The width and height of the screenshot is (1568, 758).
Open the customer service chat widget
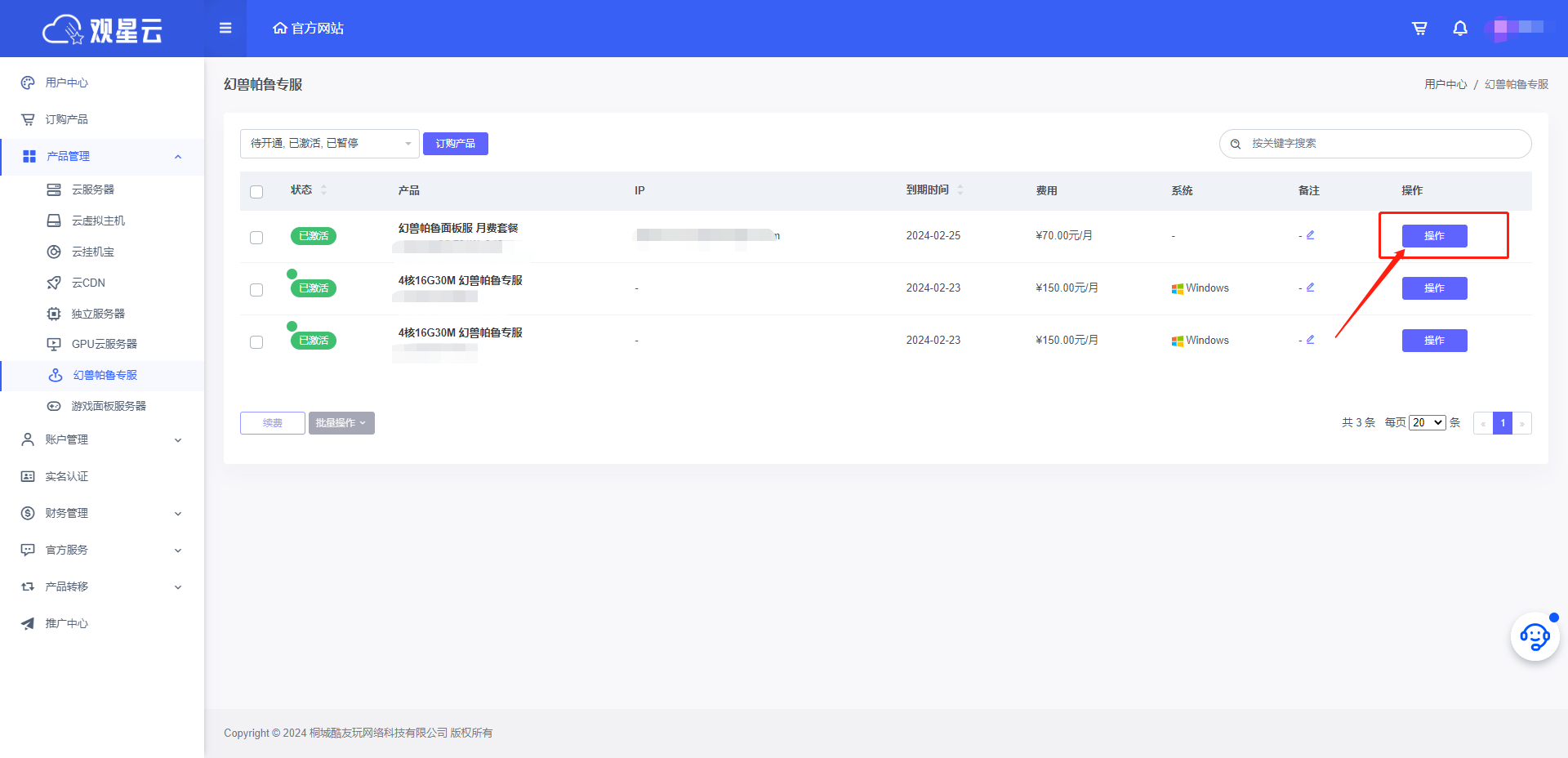pyautogui.click(x=1535, y=637)
